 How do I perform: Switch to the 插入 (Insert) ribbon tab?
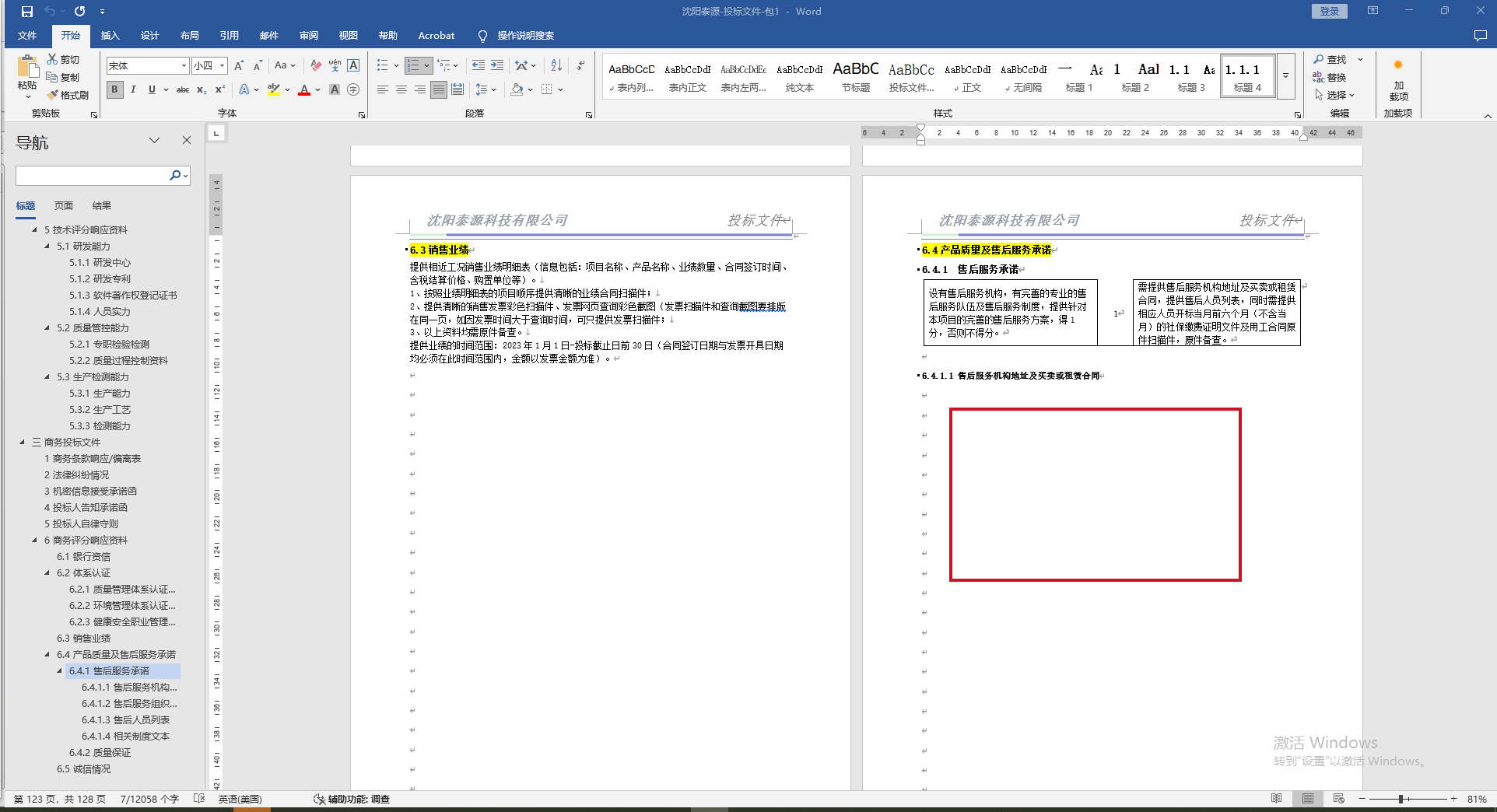(110, 36)
